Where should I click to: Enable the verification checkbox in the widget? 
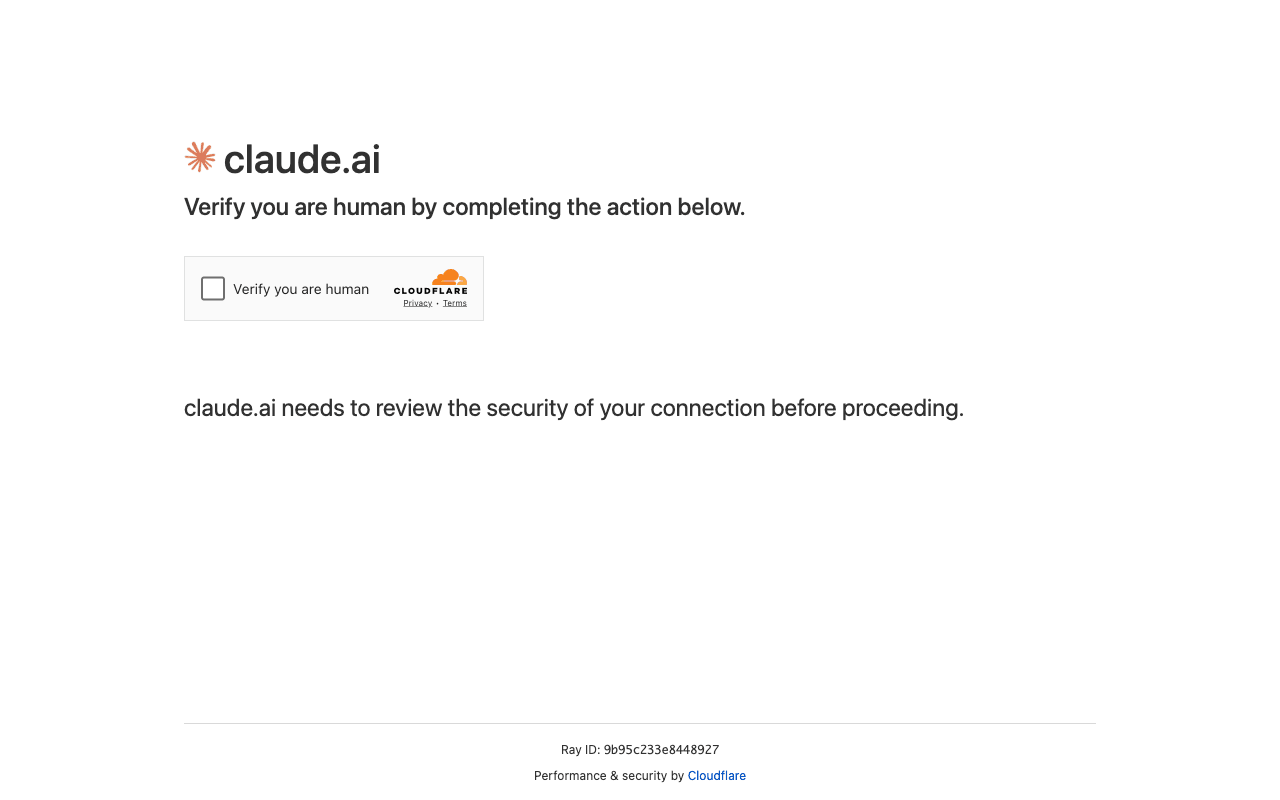click(x=213, y=288)
